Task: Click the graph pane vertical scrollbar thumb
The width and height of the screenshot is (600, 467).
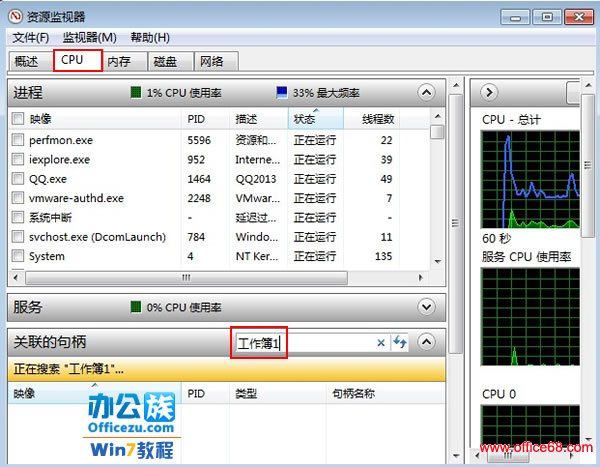Action: [x=588, y=165]
